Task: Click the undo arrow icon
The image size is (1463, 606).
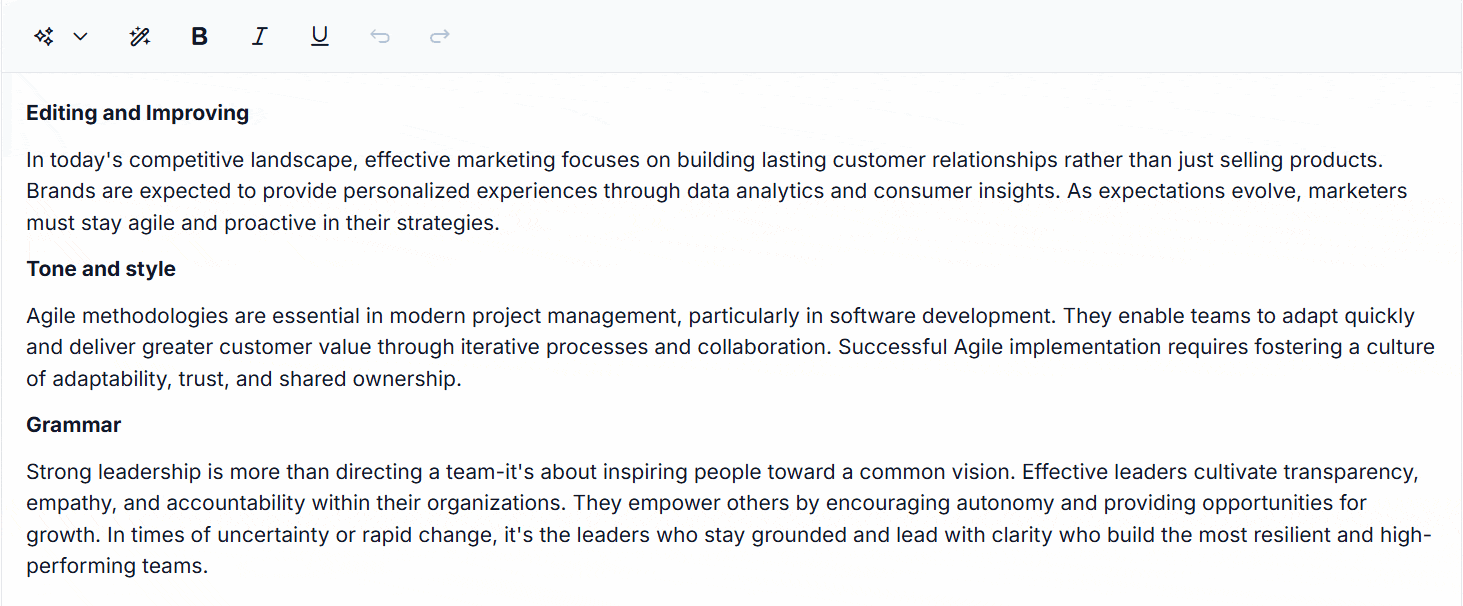Action: (x=380, y=37)
